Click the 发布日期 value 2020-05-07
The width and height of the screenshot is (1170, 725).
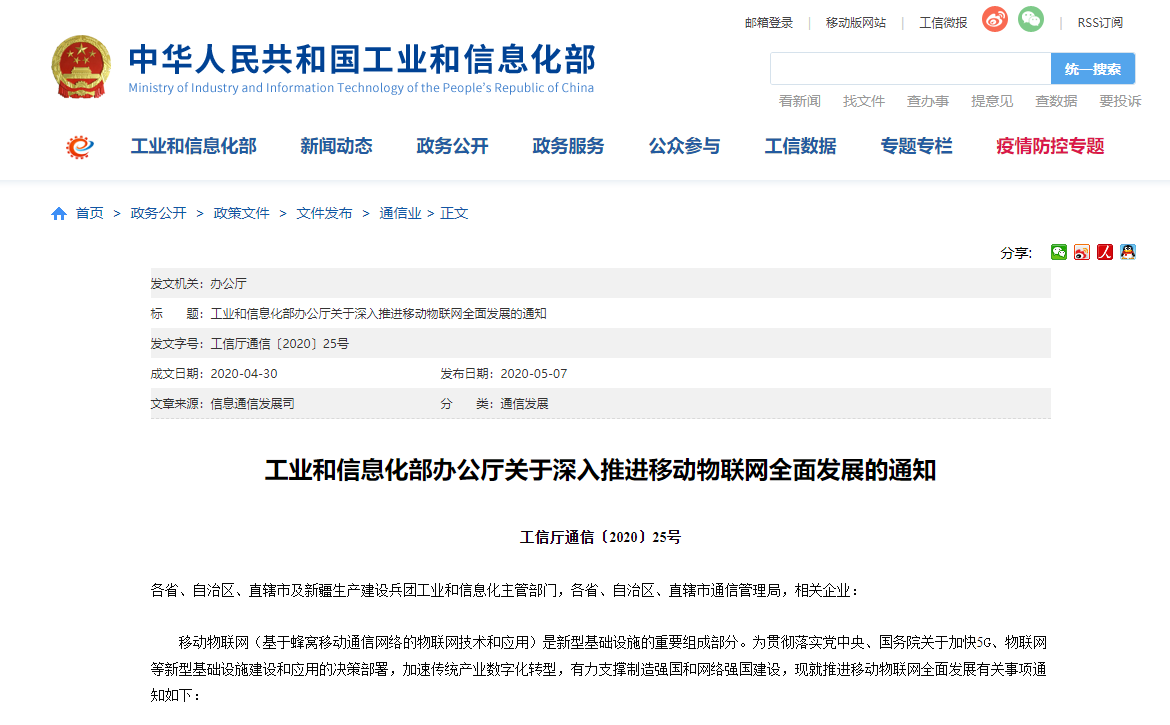(534, 374)
